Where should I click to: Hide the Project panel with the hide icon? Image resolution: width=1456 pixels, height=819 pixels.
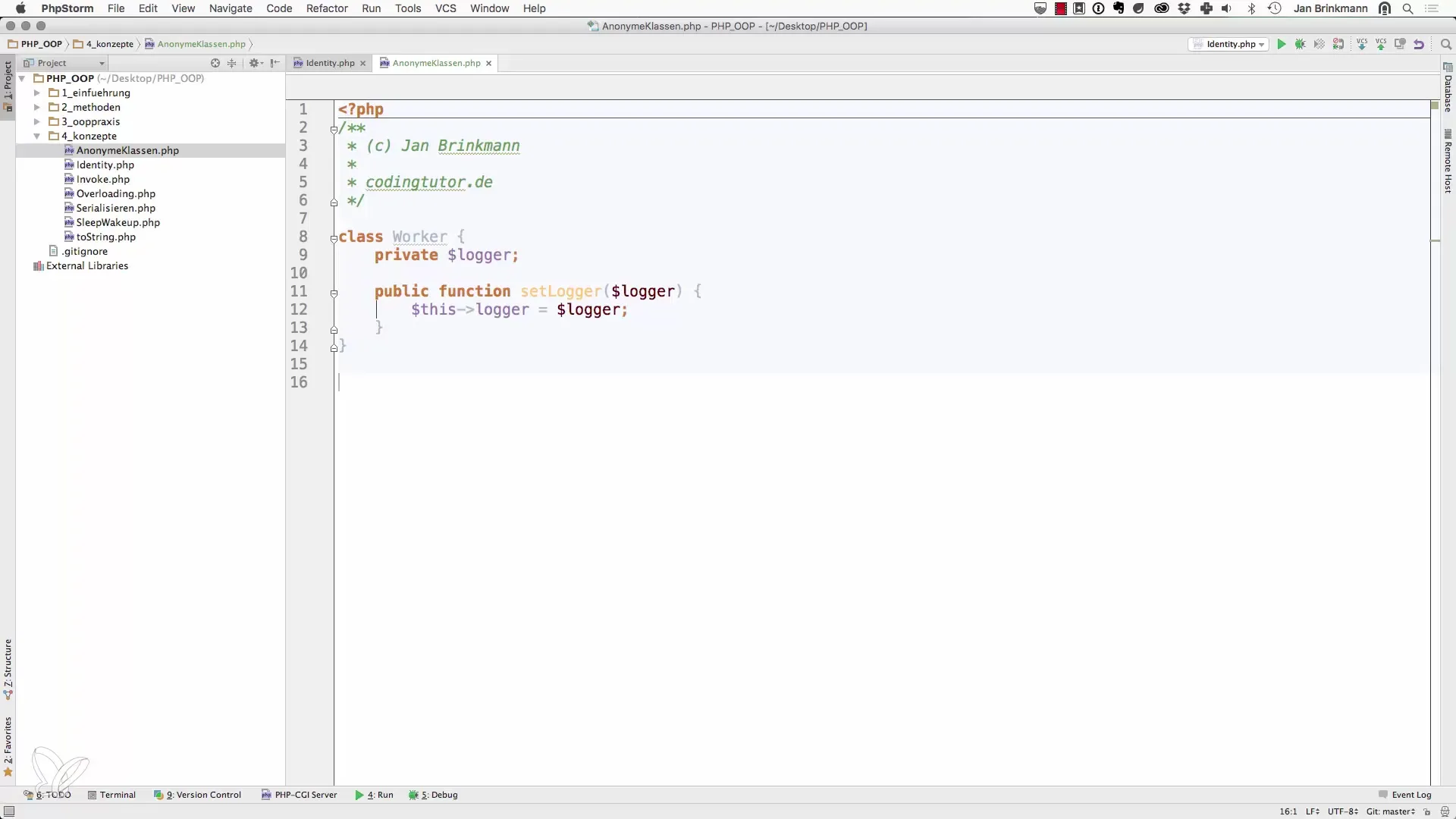click(x=275, y=63)
